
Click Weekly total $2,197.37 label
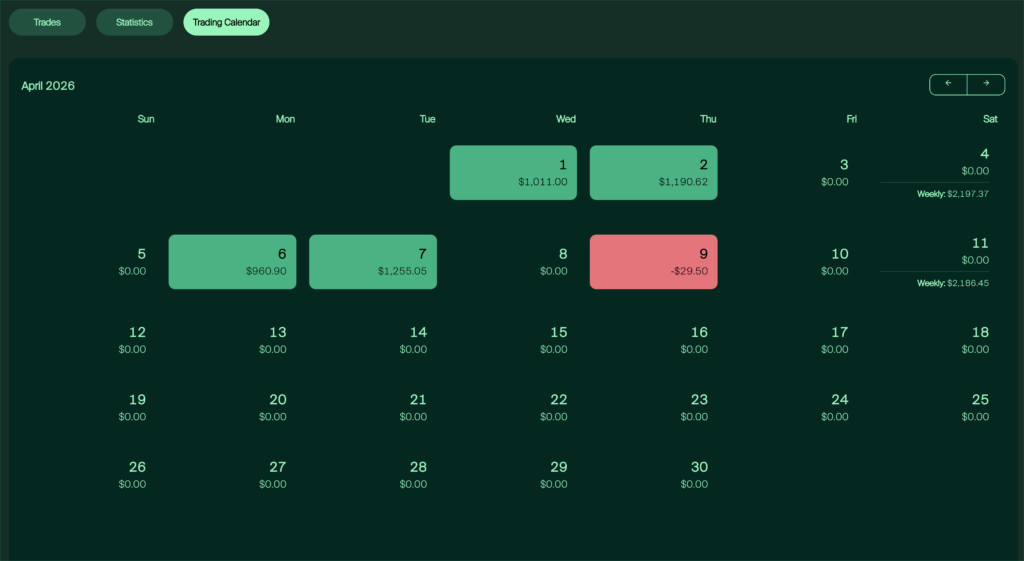(x=952, y=194)
